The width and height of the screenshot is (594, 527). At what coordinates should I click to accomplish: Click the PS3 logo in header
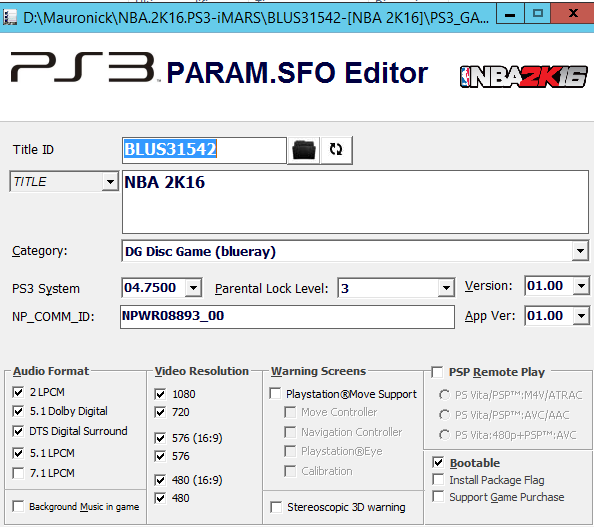(83, 67)
